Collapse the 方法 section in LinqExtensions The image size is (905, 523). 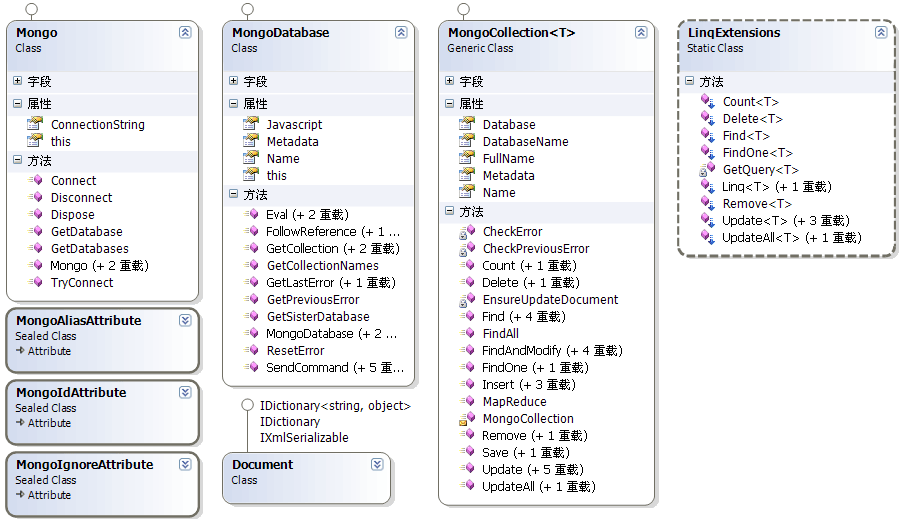coord(689,81)
